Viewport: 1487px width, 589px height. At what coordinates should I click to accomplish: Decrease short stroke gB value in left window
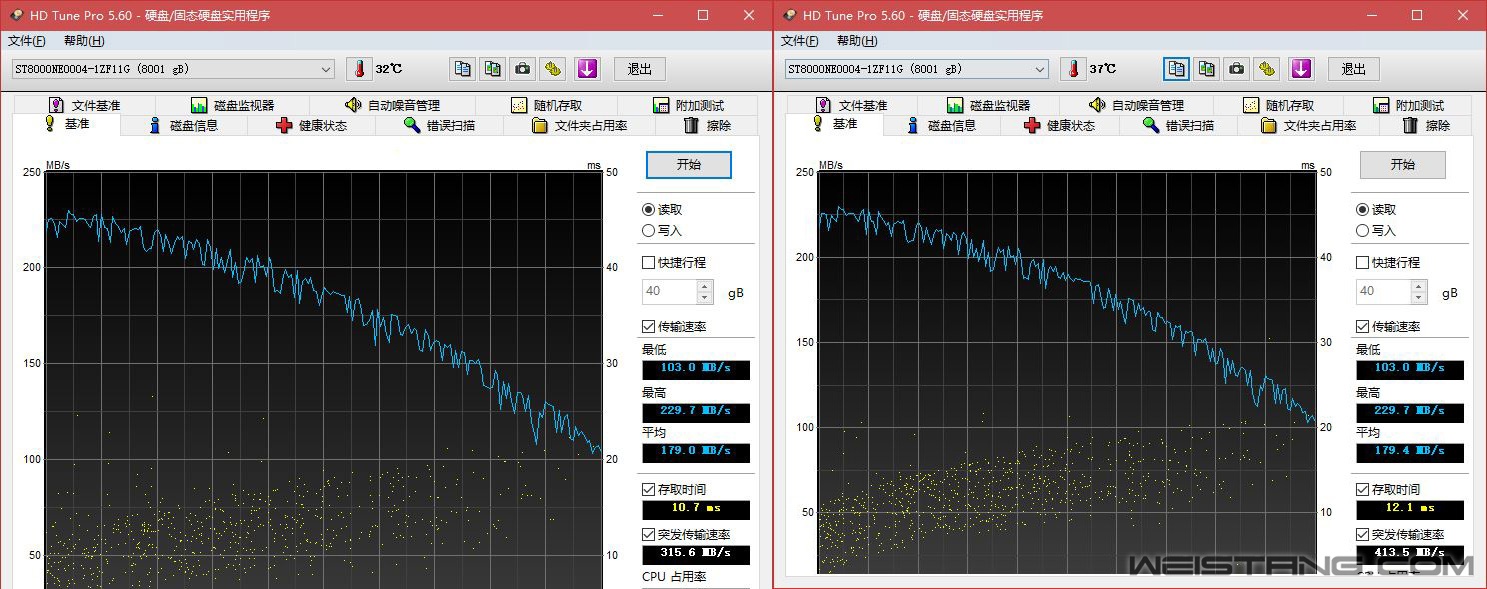click(x=705, y=297)
